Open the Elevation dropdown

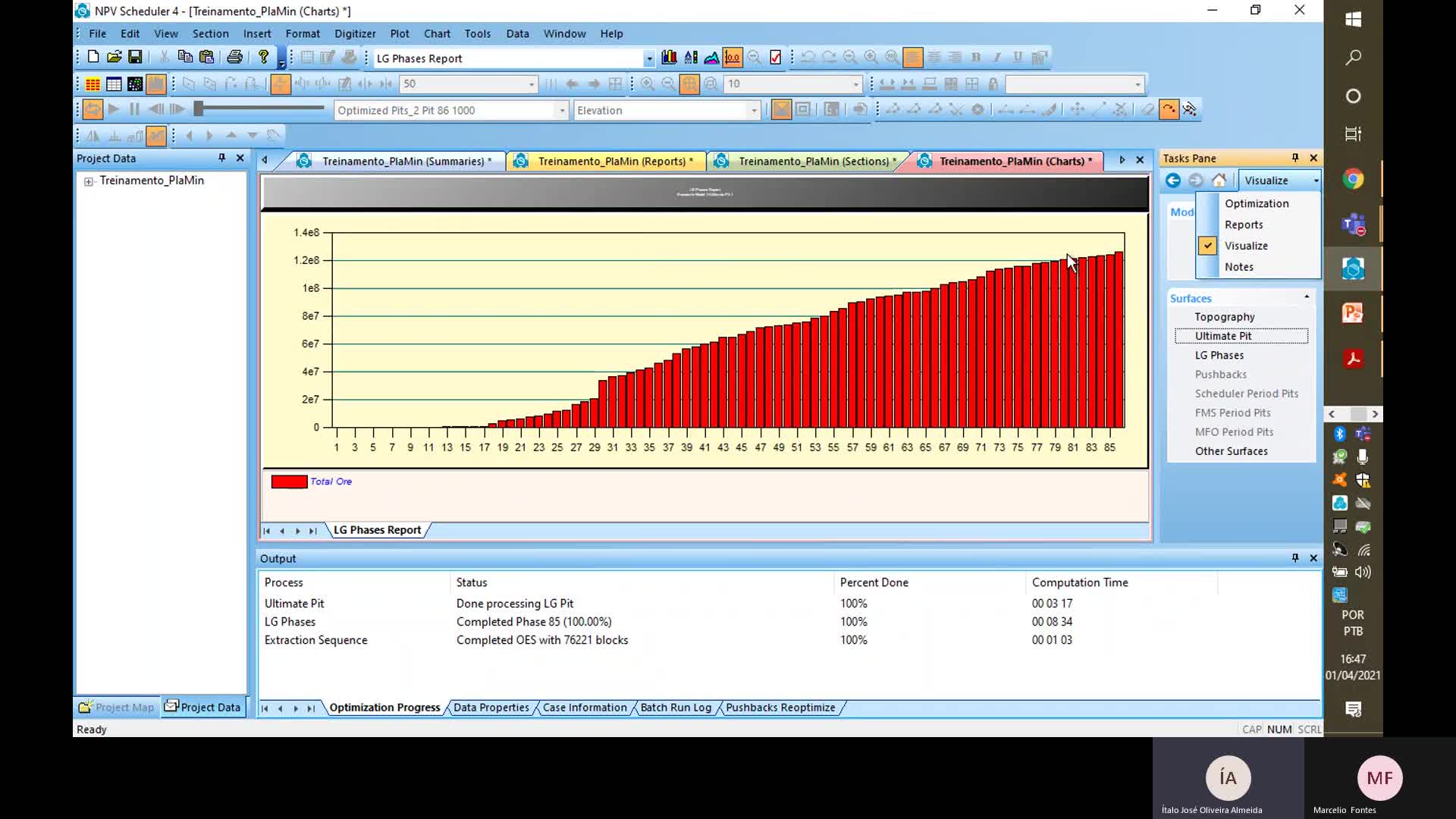754,111
